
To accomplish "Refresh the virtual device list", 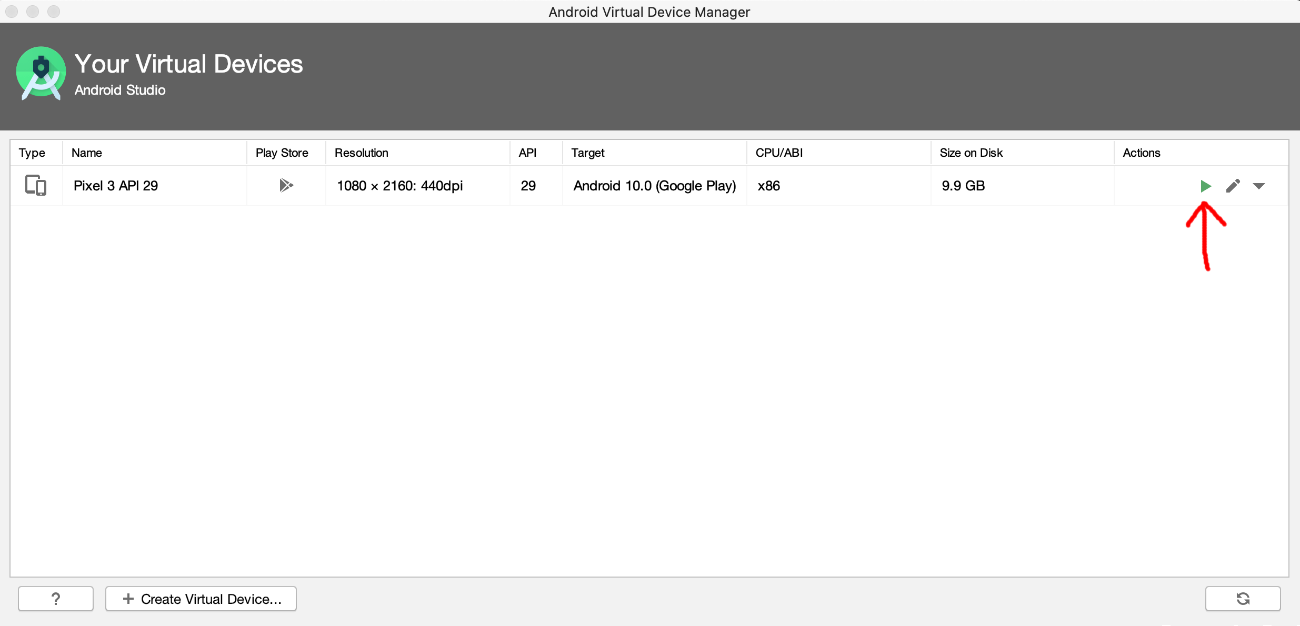I will 1243,599.
